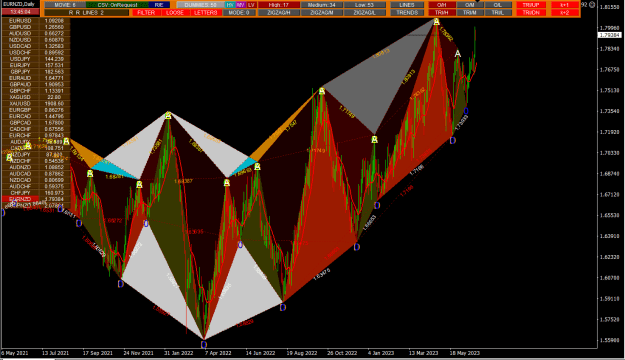Click the Low: 53 button
The image size is (625, 360).
tap(364, 5)
